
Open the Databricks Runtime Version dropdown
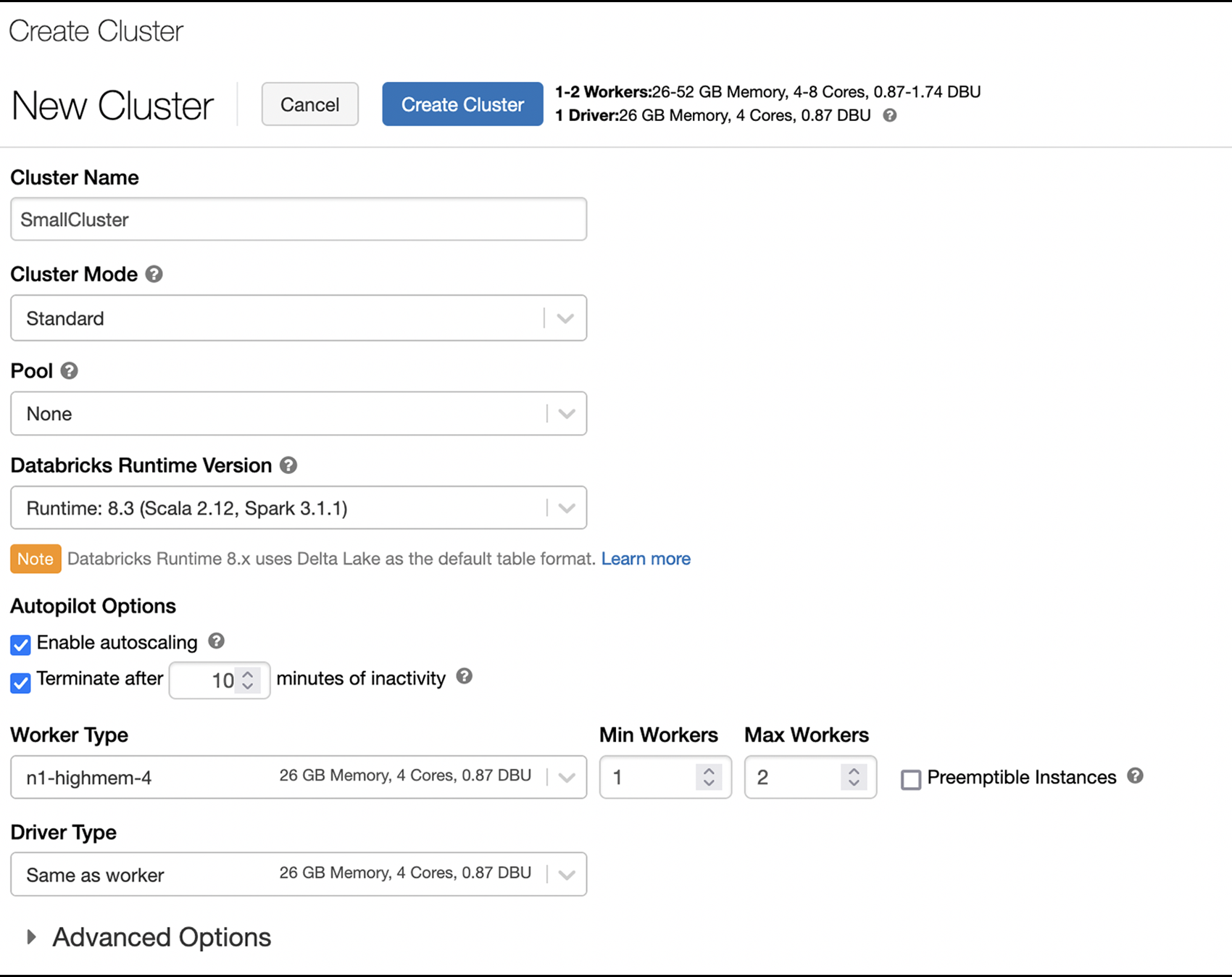pos(565,507)
